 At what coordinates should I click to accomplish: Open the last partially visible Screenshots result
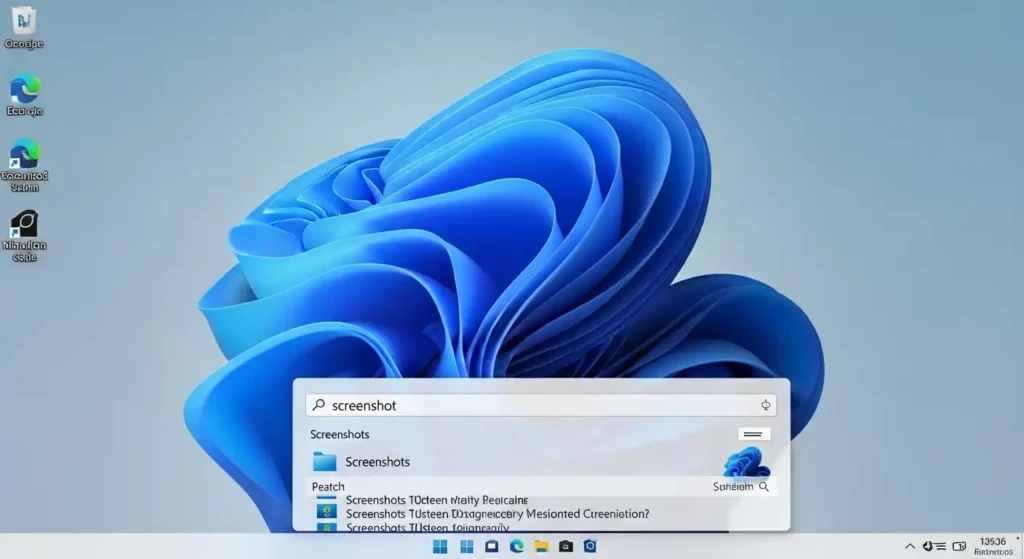(x=427, y=527)
